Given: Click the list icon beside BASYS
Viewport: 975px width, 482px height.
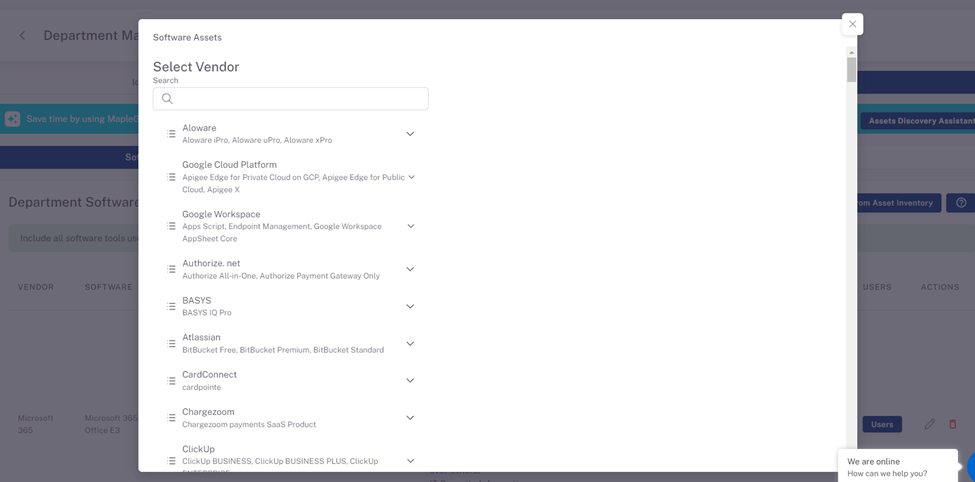Looking at the screenshot, I should (x=171, y=306).
